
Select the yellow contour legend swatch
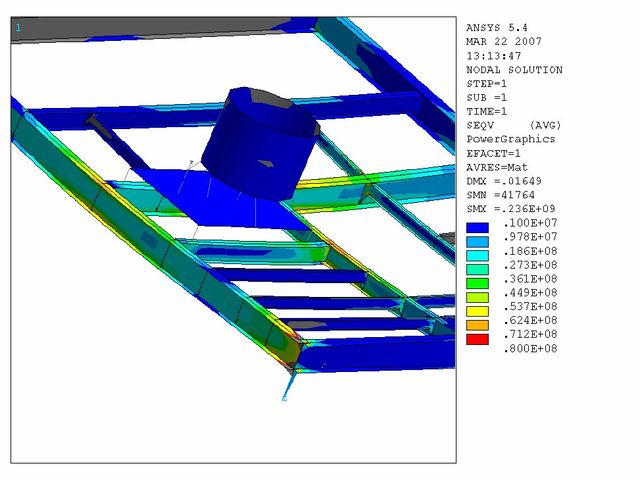(x=479, y=312)
